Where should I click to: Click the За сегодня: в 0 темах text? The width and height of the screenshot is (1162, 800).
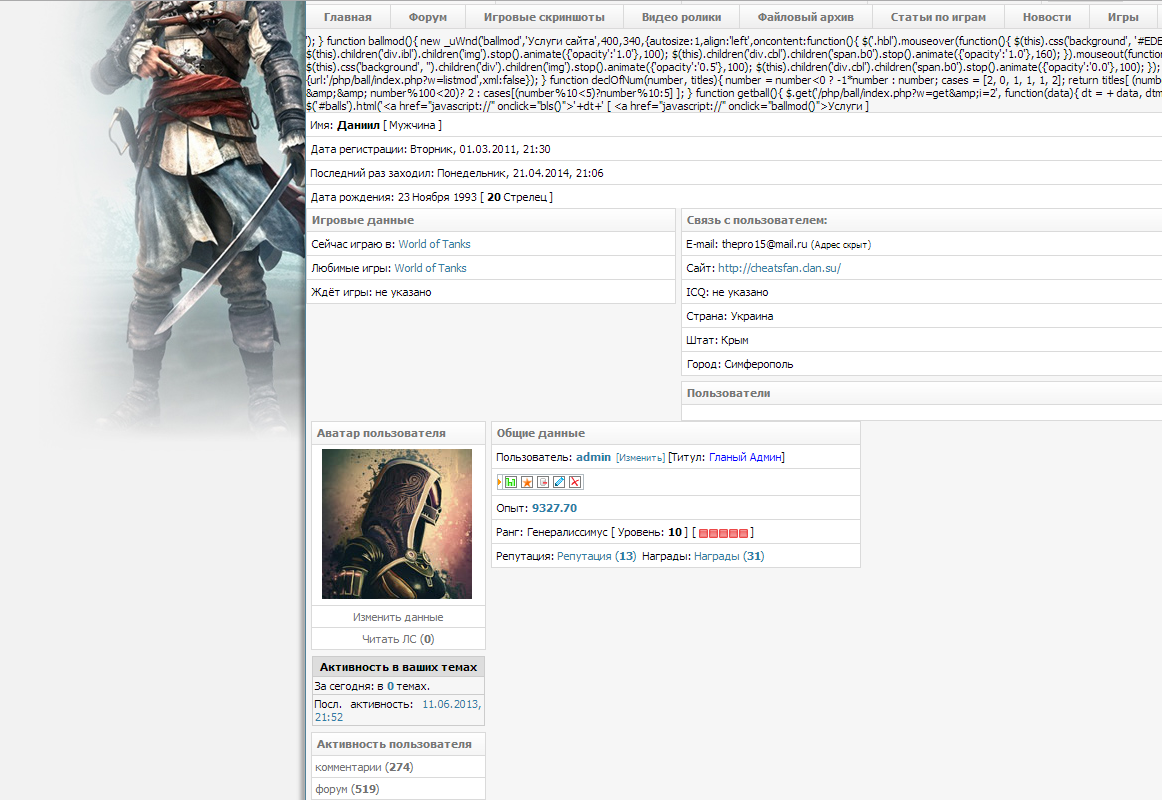(x=372, y=687)
